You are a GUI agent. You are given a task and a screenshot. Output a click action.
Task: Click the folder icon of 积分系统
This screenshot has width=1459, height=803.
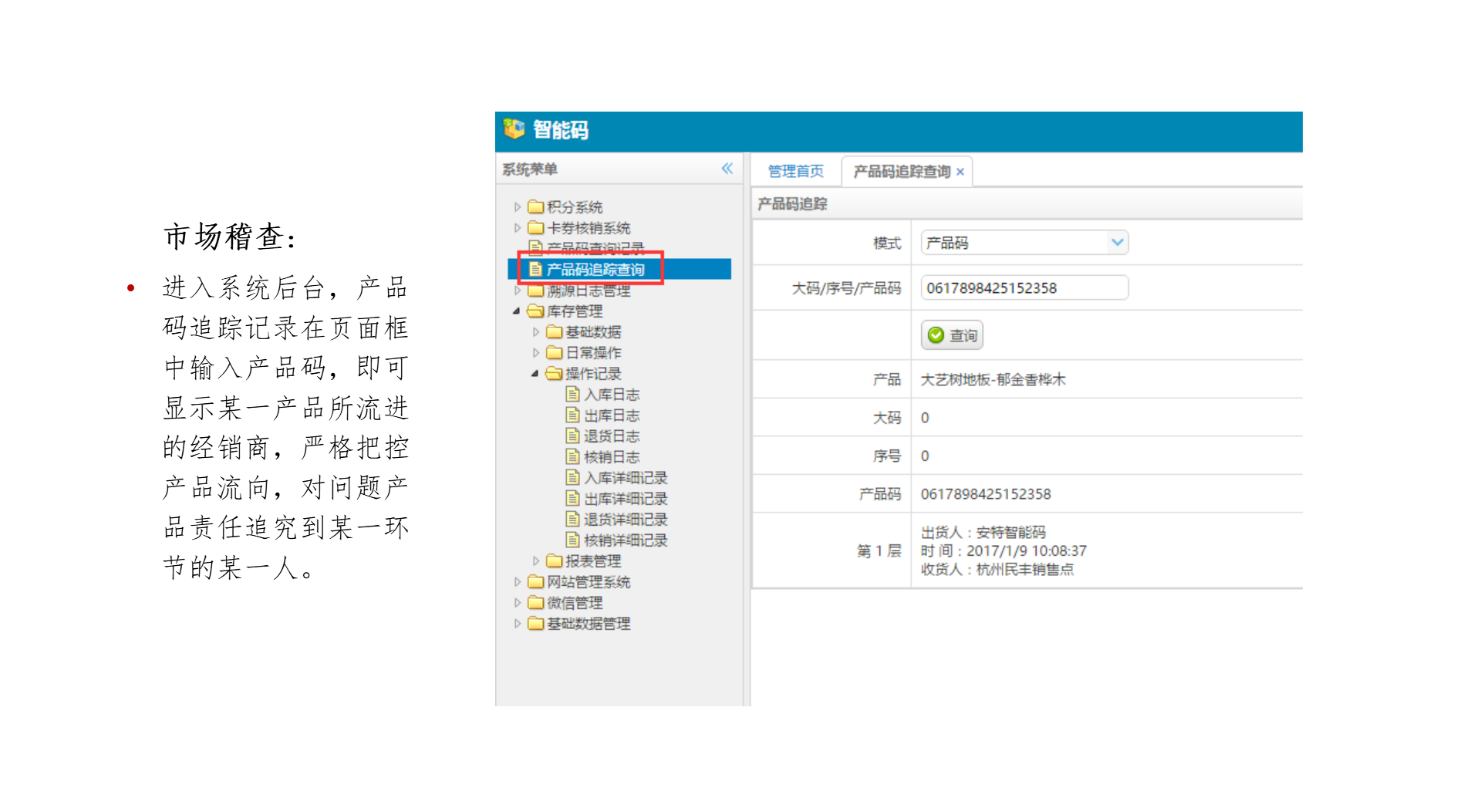(536, 207)
